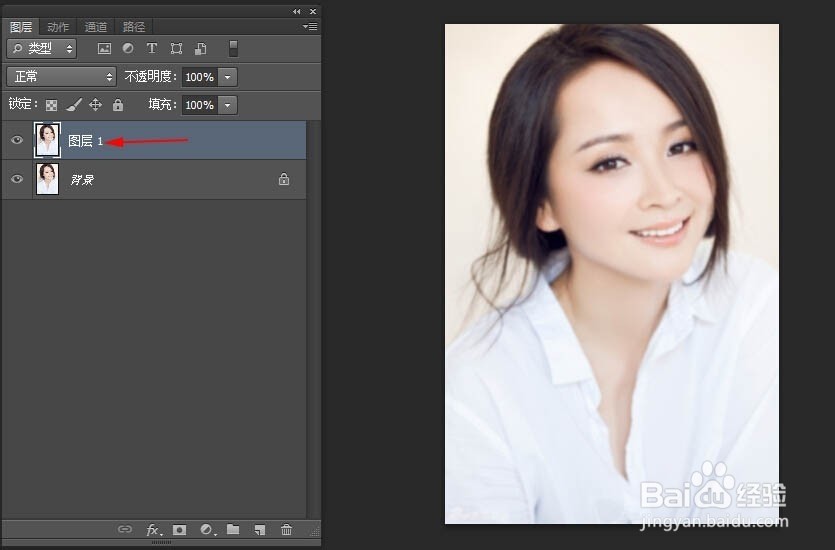Open the panel options menu

coord(310,26)
